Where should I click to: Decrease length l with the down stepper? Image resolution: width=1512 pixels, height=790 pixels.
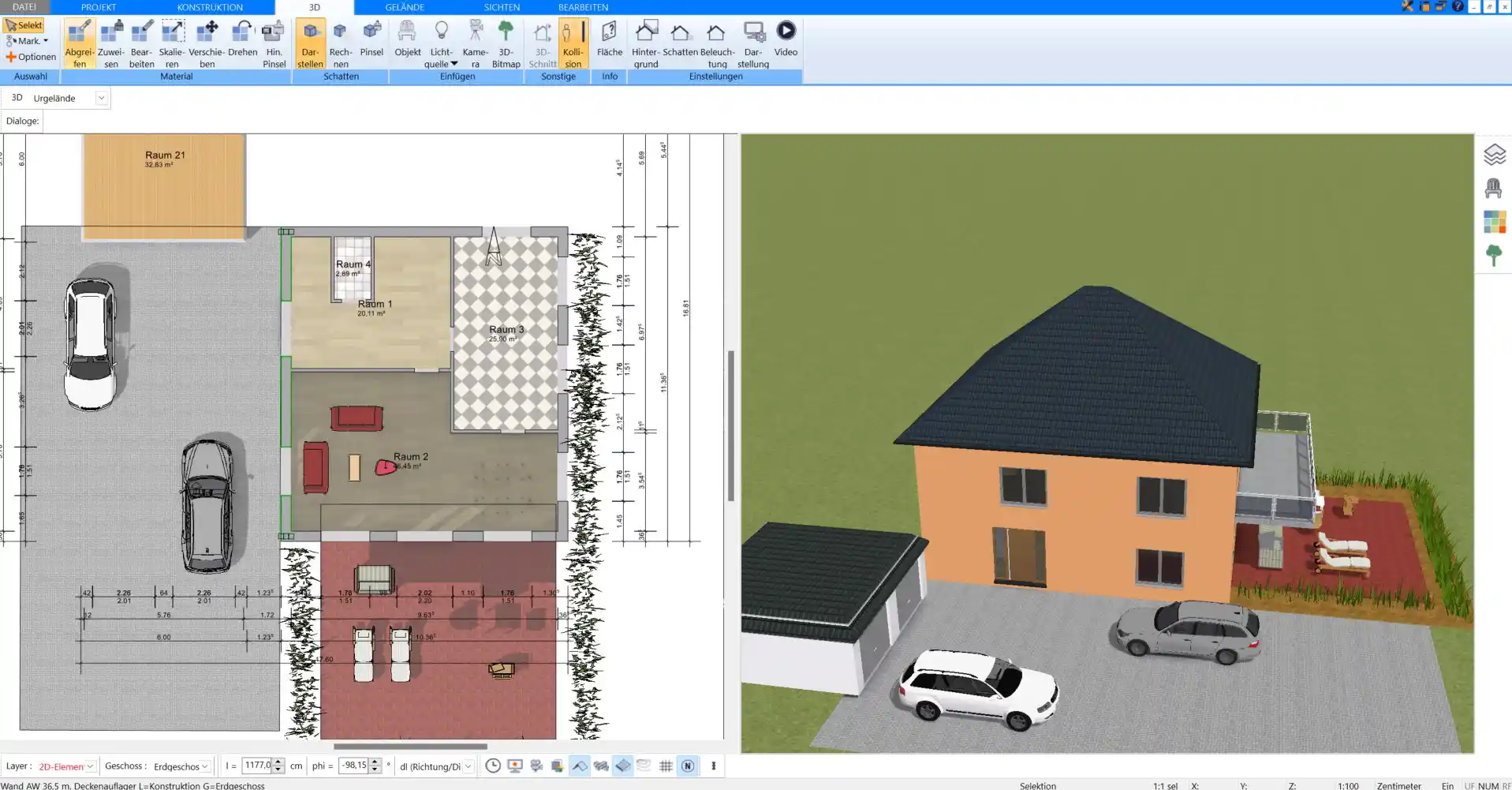[278, 769]
